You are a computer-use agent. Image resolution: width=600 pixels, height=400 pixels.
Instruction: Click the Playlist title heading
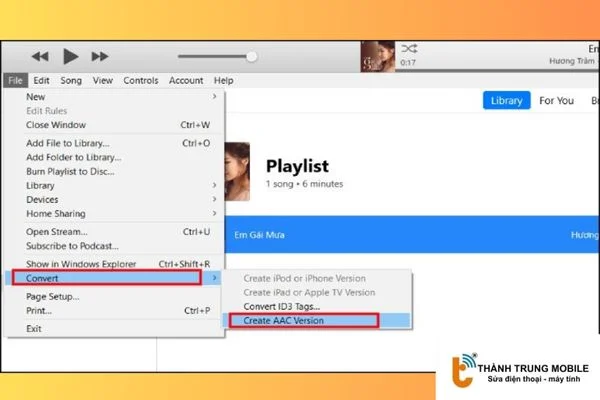tap(297, 167)
